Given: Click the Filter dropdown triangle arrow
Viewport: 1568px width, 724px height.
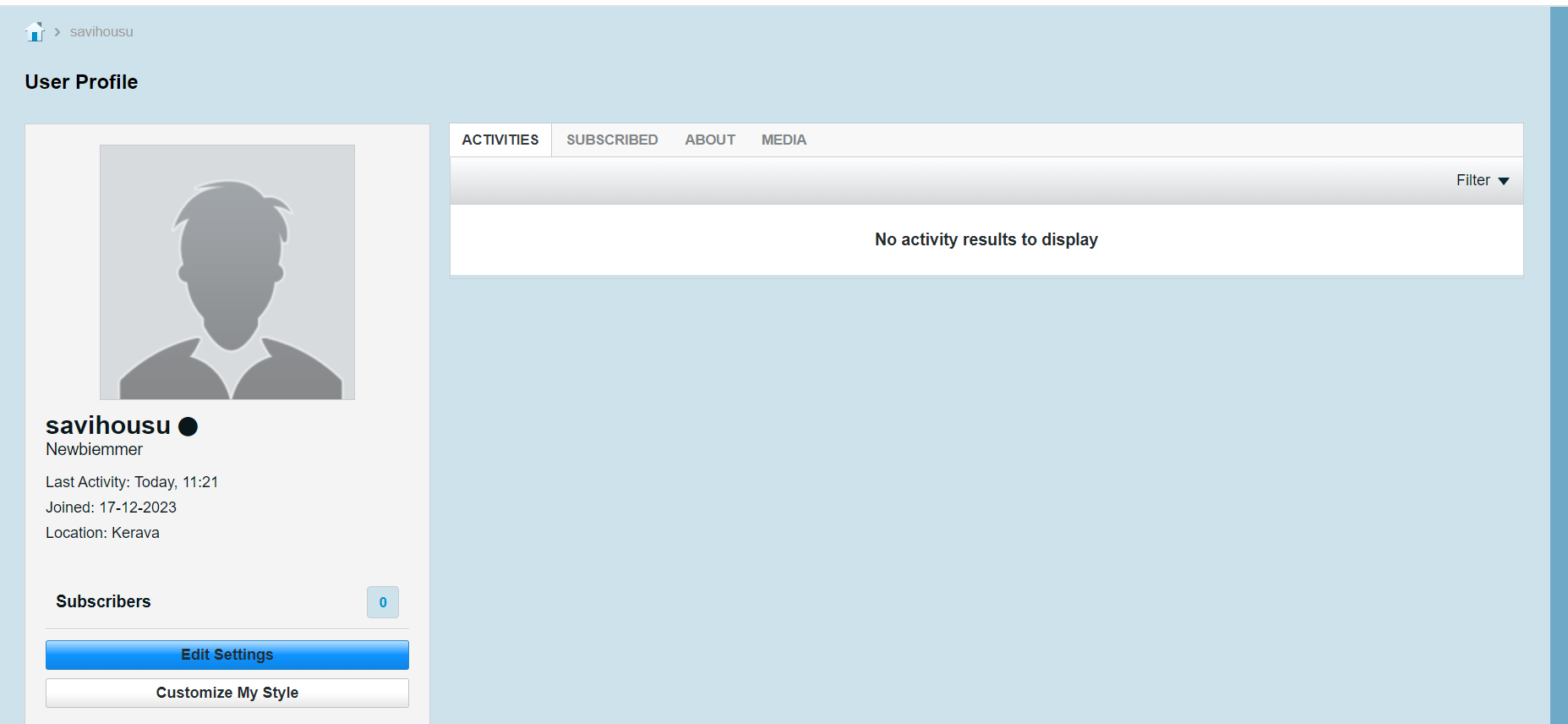Looking at the screenshot, I should pos(1504,181).
